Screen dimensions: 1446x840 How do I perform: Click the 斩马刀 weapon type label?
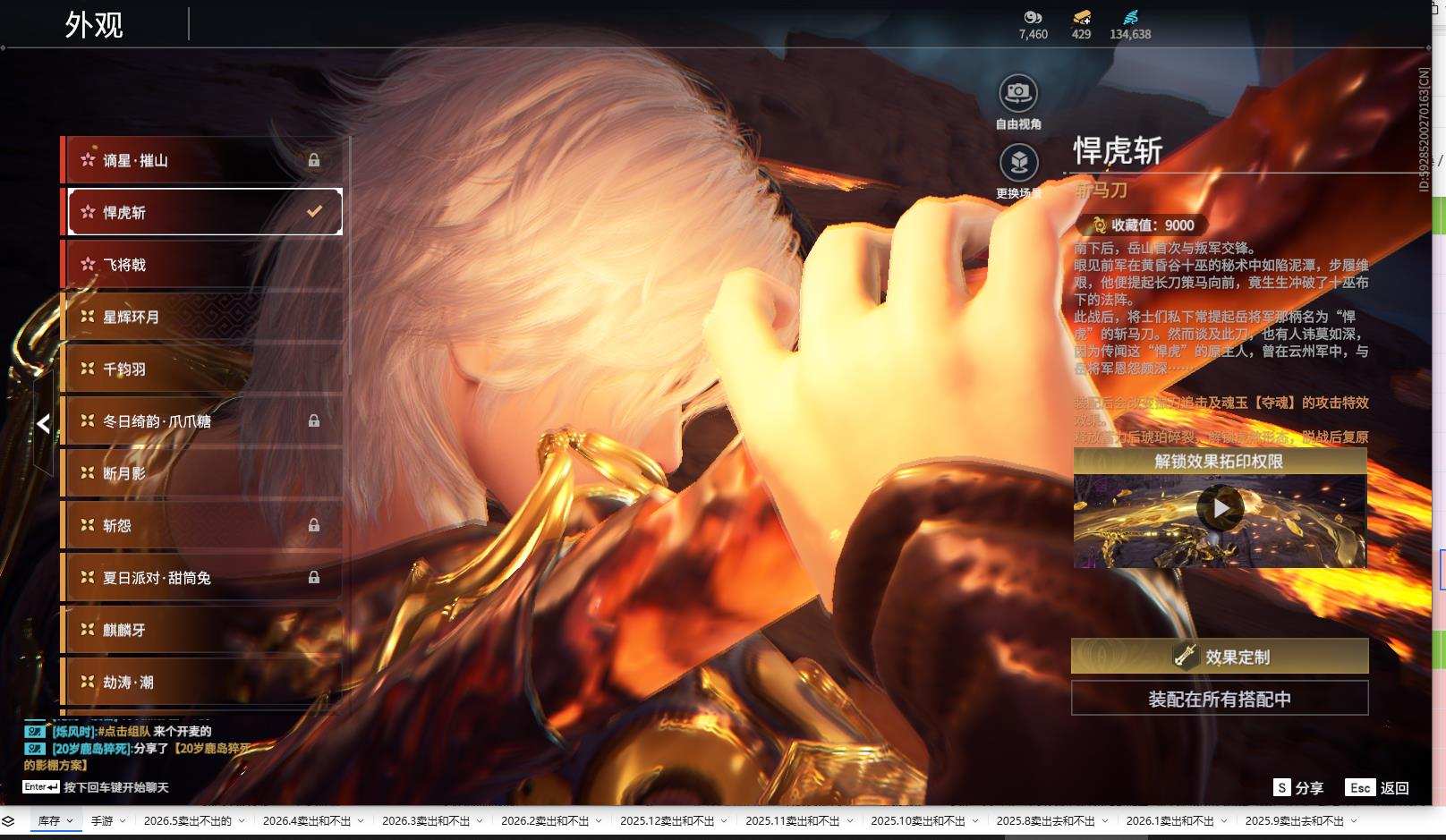(x=1102, y=191)
